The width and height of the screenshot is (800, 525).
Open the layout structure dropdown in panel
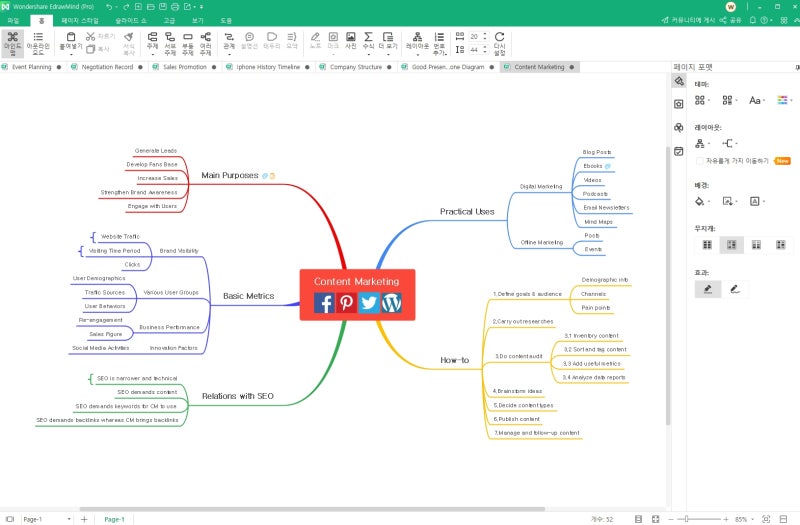[703, 143]
